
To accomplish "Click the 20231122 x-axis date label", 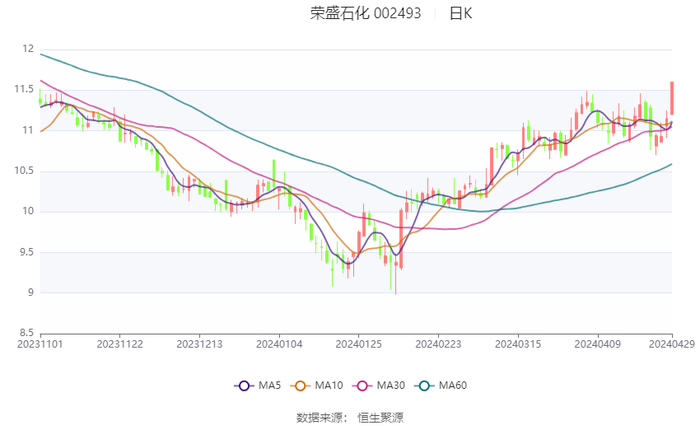I will click(119, 343).
